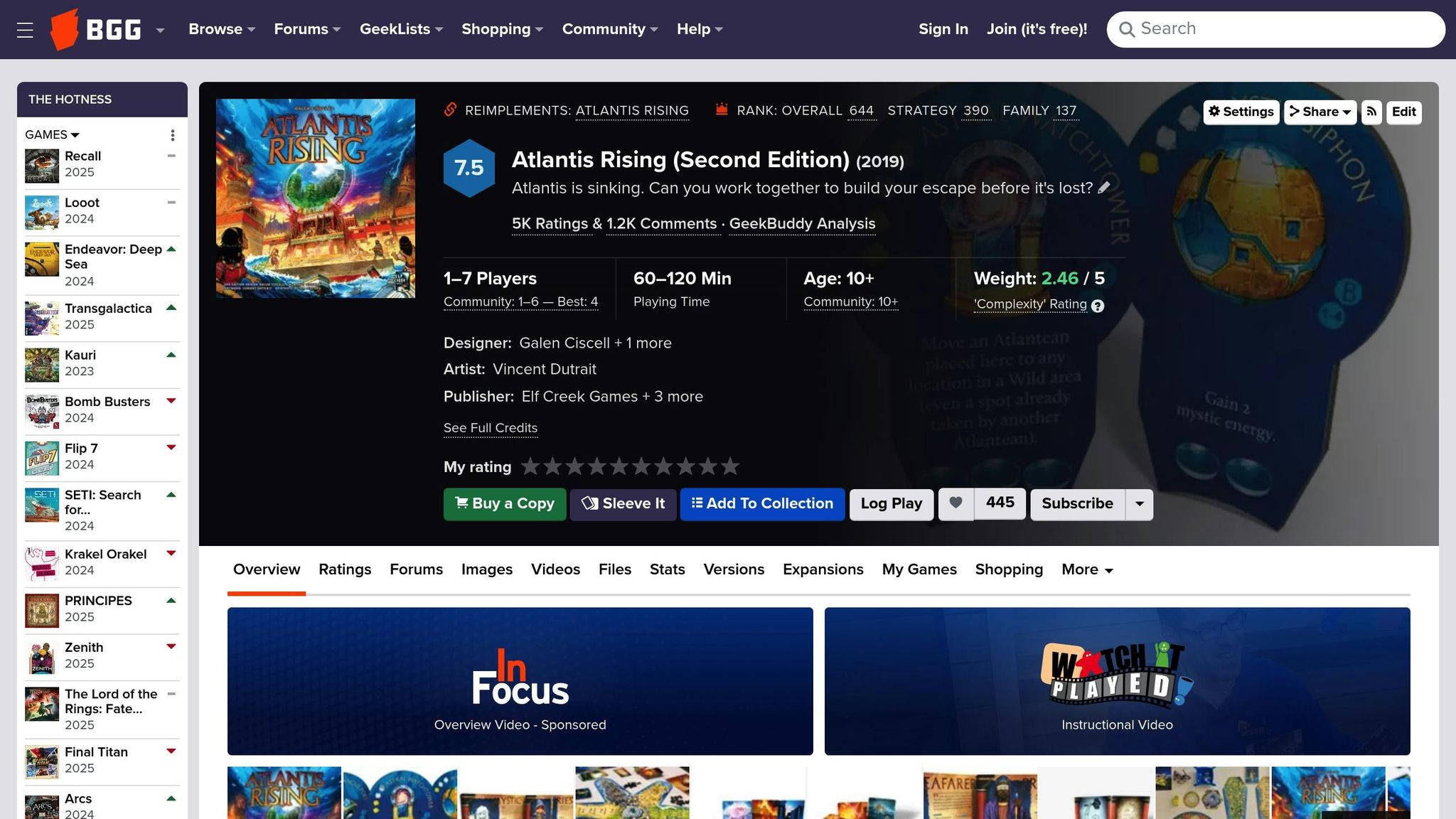Click the reimplements link icon

450,109
